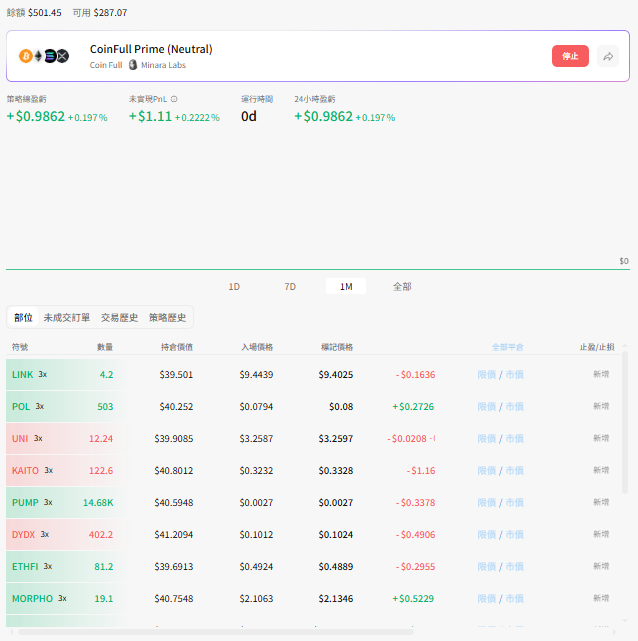Image resolution: width=638 pixels, height=641 pixels.
Task: Click 限價 in the PUMP row
Action: coord(487,502)
